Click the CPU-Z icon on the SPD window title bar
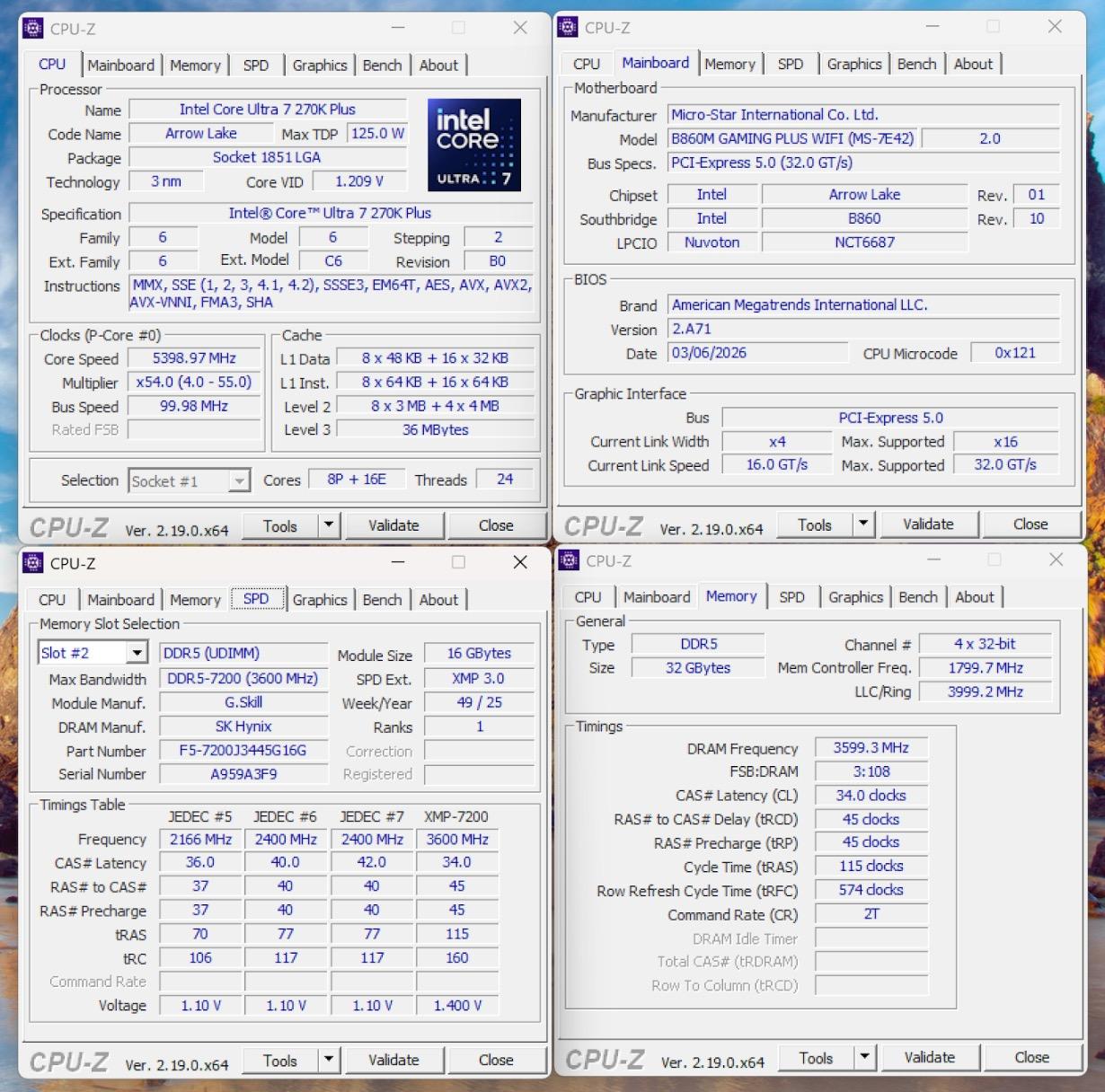The image size is (1105, 1092). pyautogui.click(x=32, y=563)
